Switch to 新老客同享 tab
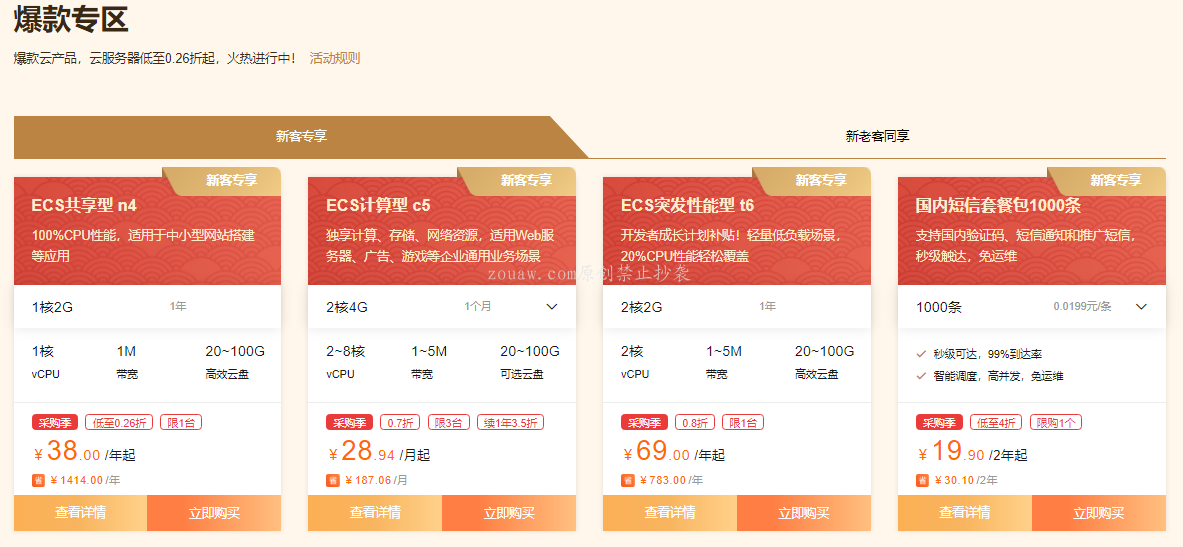This screenshot has height=547, width=1183. (x=877, y=136)
